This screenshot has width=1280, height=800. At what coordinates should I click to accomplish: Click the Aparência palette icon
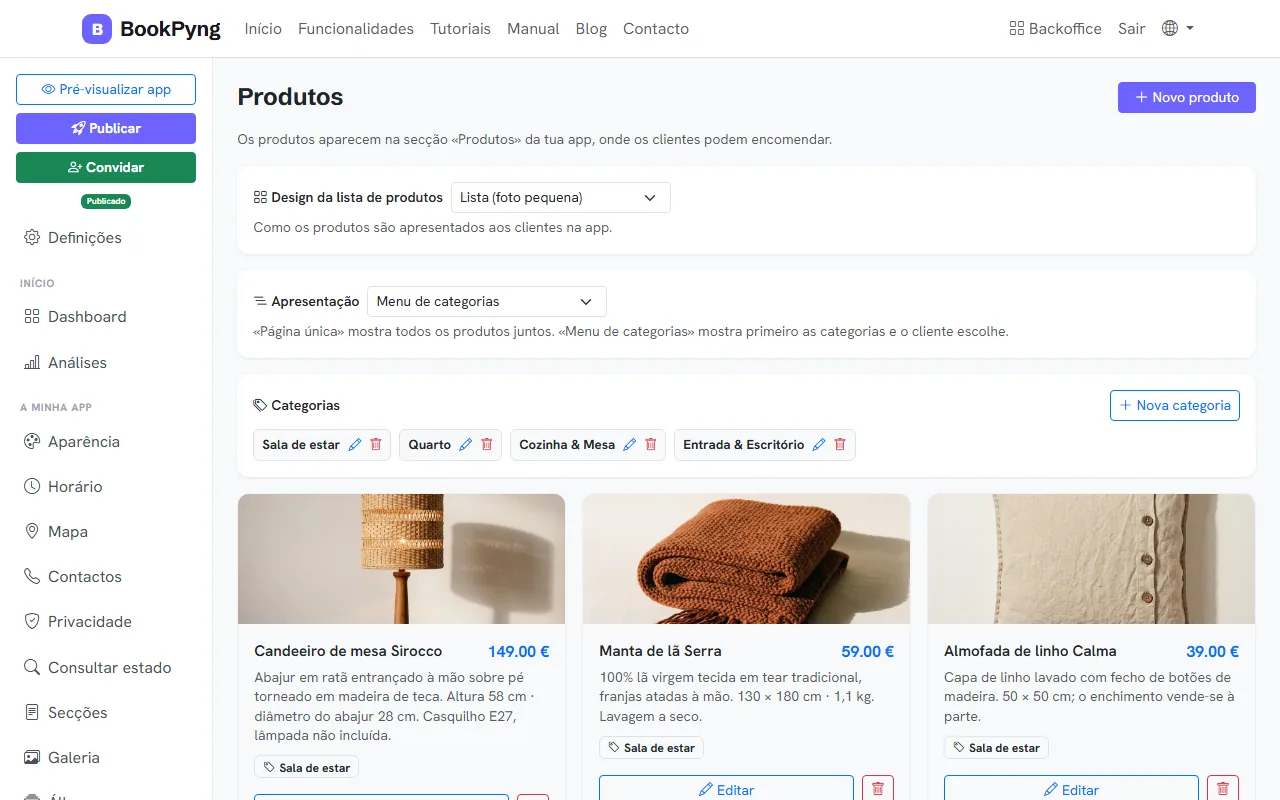pyautogui.click(x=31, y=441)
